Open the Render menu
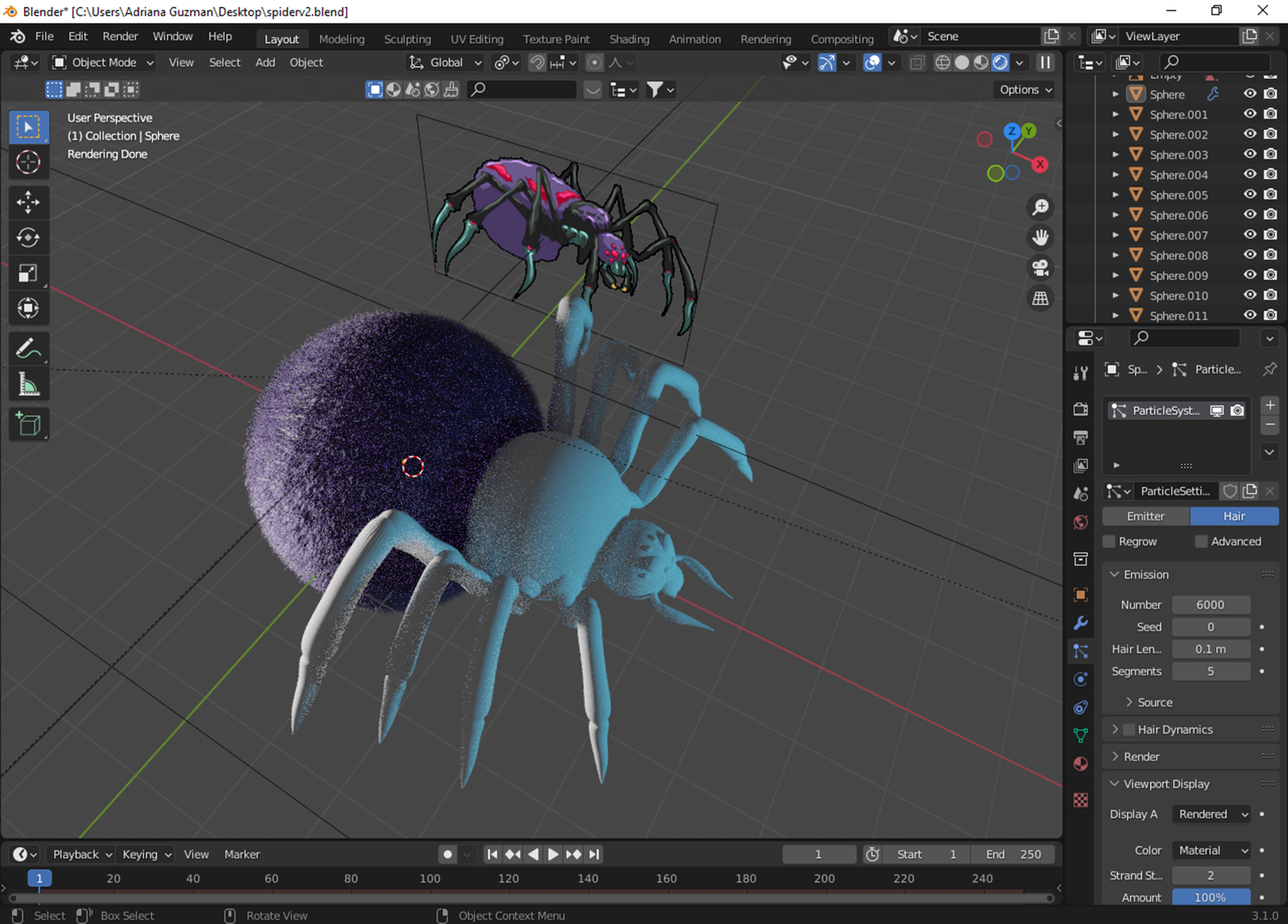1288x924 pixels. point(120,37)
